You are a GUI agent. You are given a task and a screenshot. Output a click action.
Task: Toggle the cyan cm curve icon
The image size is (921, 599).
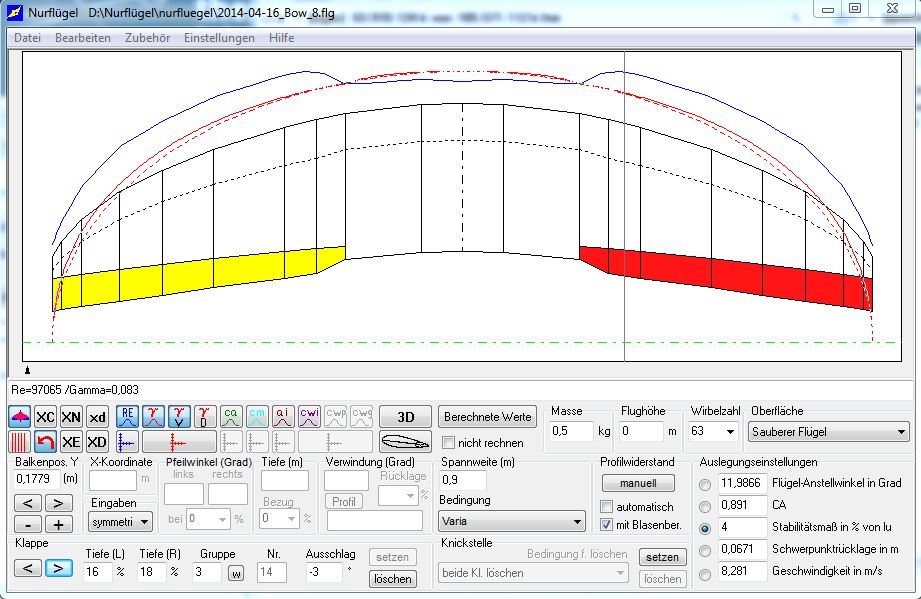[x=257, y=417]
